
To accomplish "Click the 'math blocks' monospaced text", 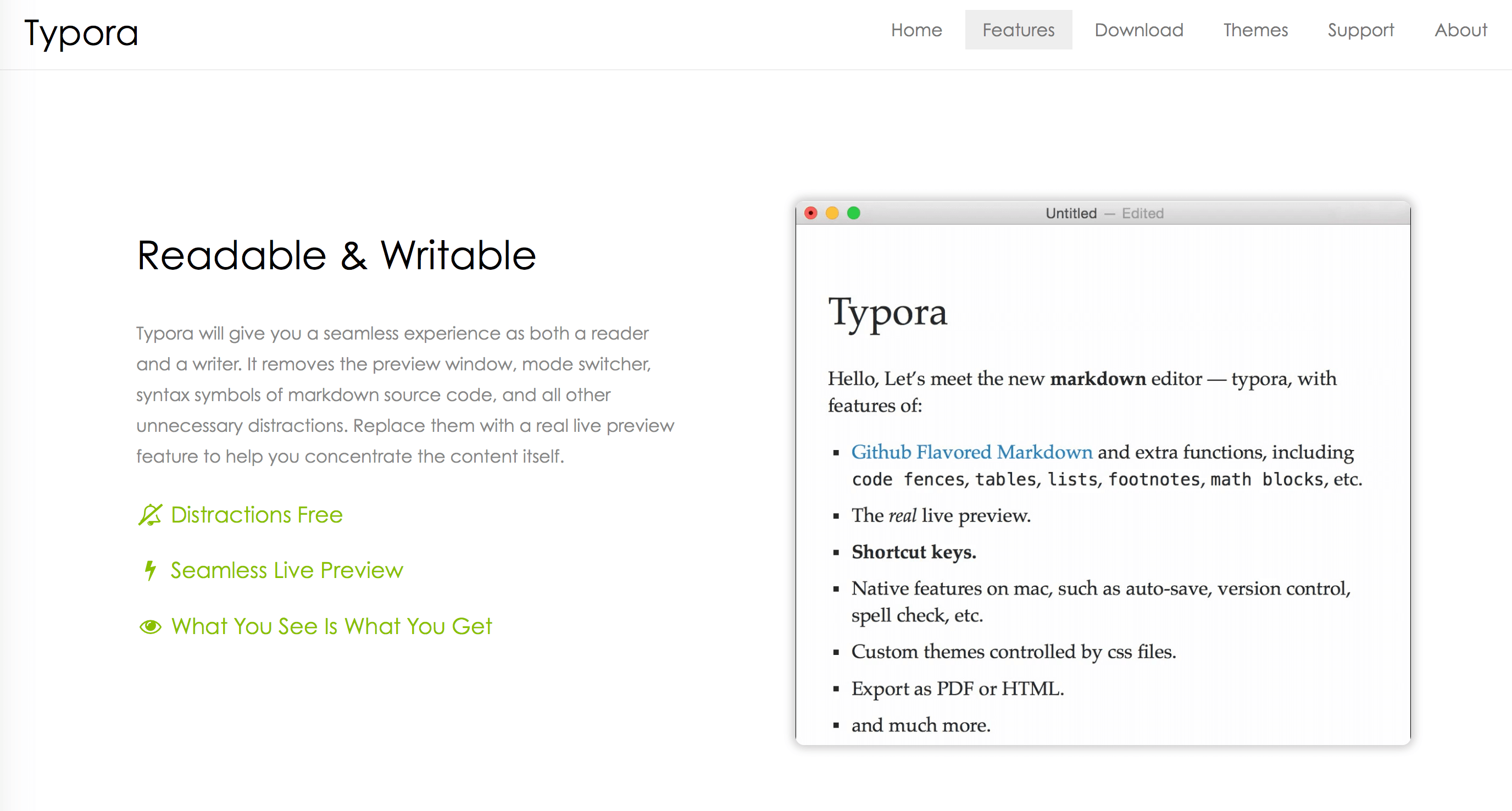I will pos(1266,480).
